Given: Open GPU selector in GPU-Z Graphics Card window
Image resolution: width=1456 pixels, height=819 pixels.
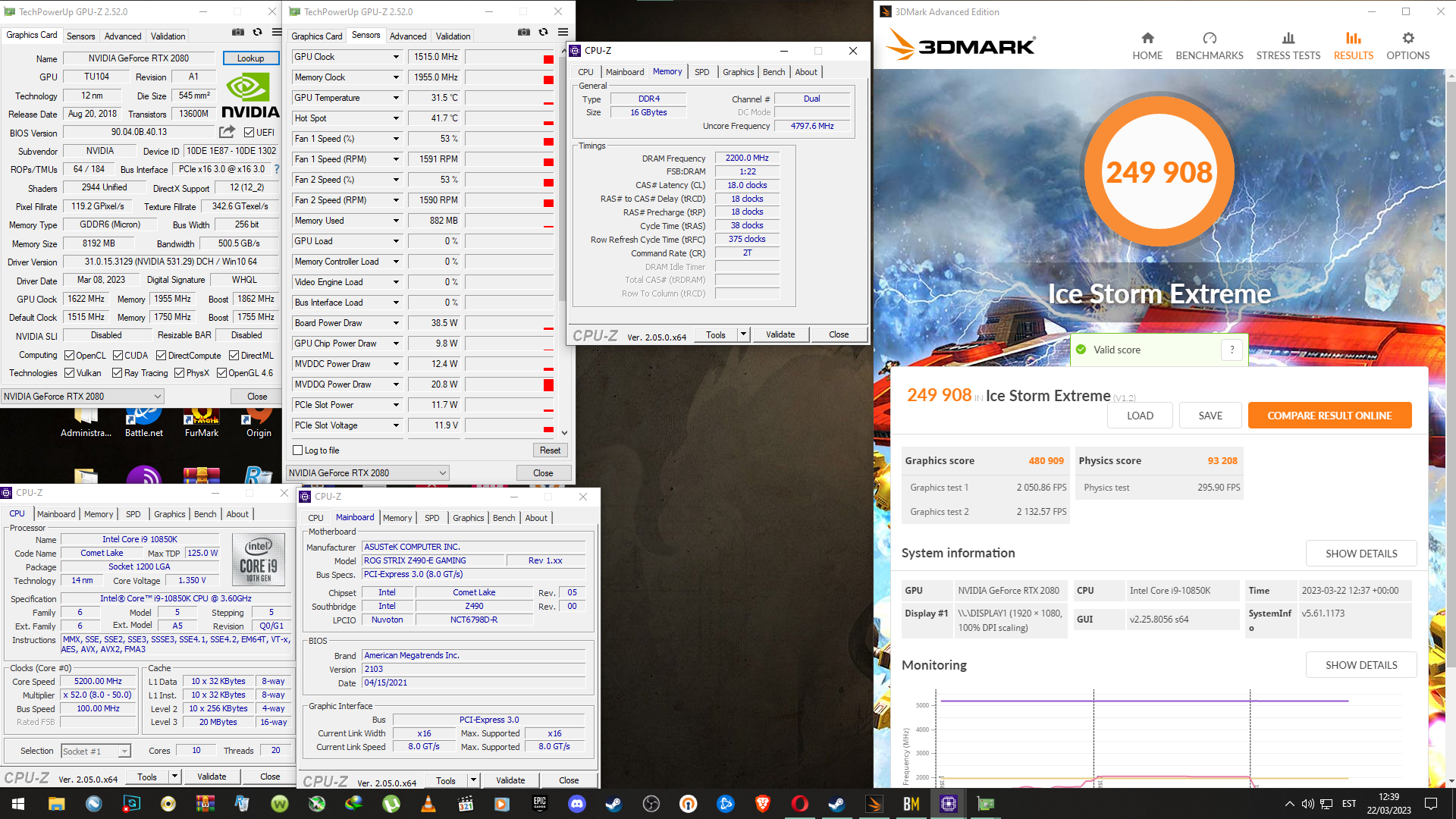Looking at the screenshot, I should [82, 397].
